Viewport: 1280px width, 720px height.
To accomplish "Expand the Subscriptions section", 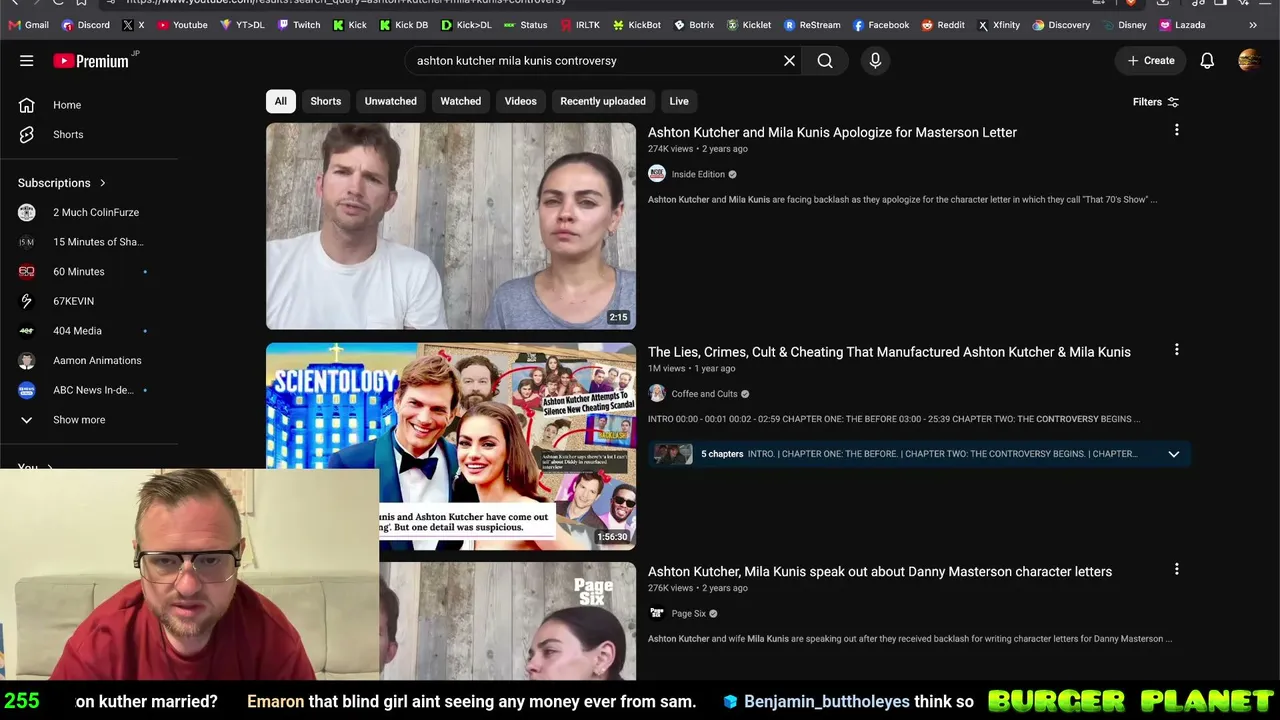I will pos(62,183).
